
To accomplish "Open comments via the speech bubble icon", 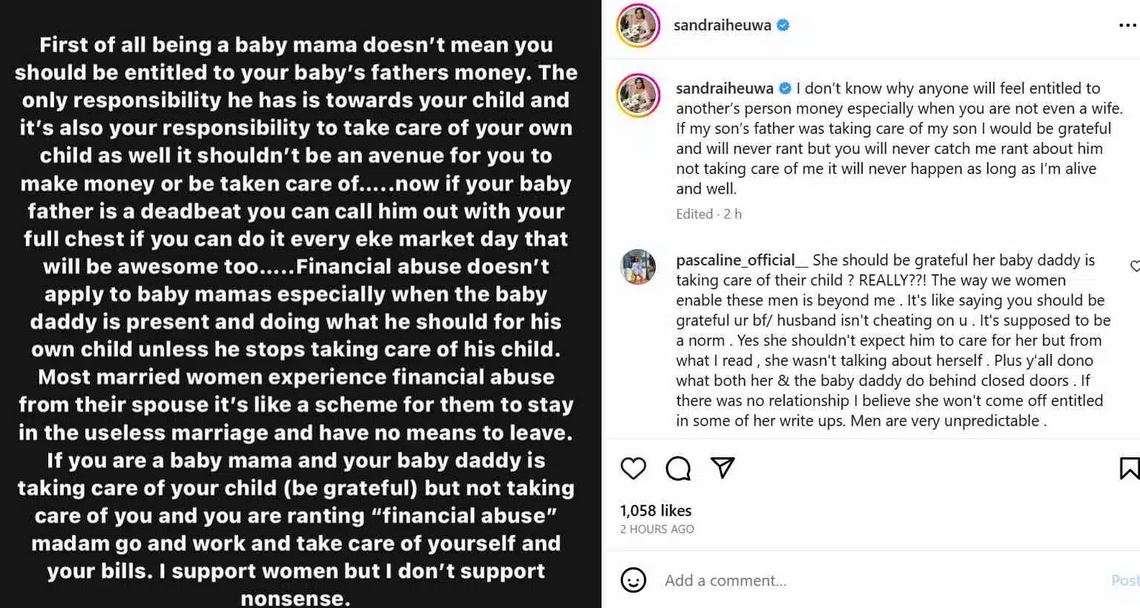I will pos(678,468).
